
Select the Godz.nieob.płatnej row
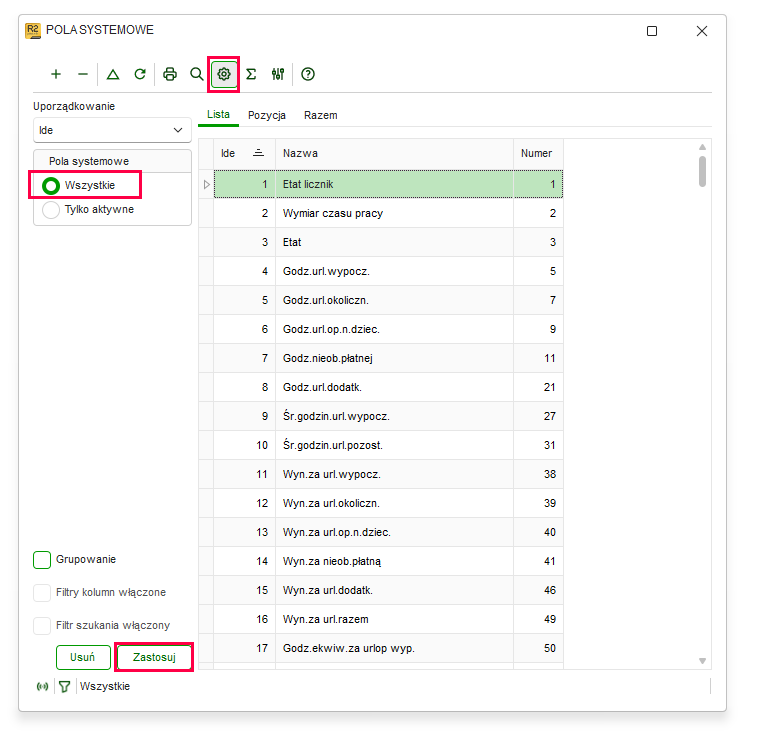pos(388,358)
